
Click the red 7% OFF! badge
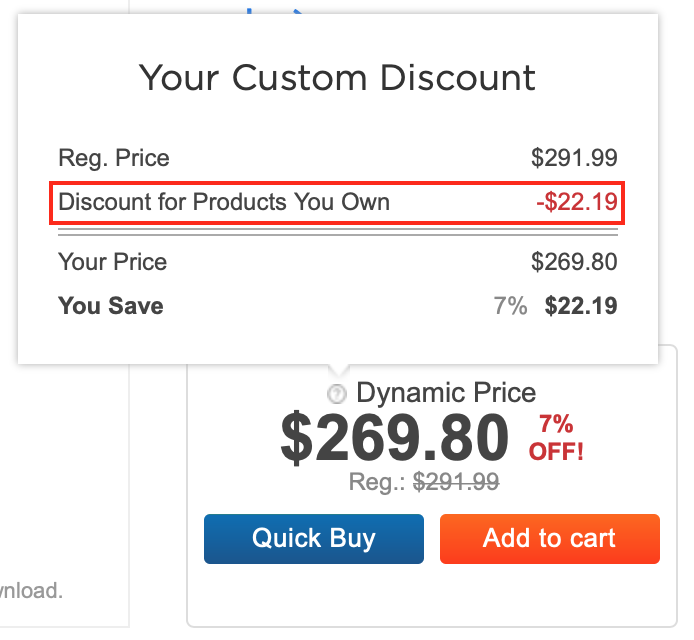click(x=556, y=437)
